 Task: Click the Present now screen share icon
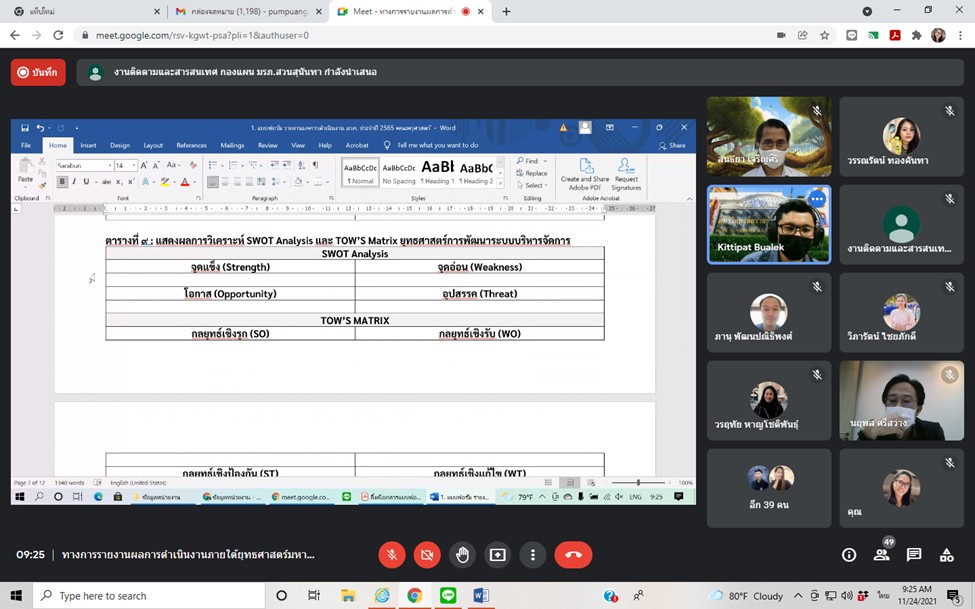click(x=497, y=554)
